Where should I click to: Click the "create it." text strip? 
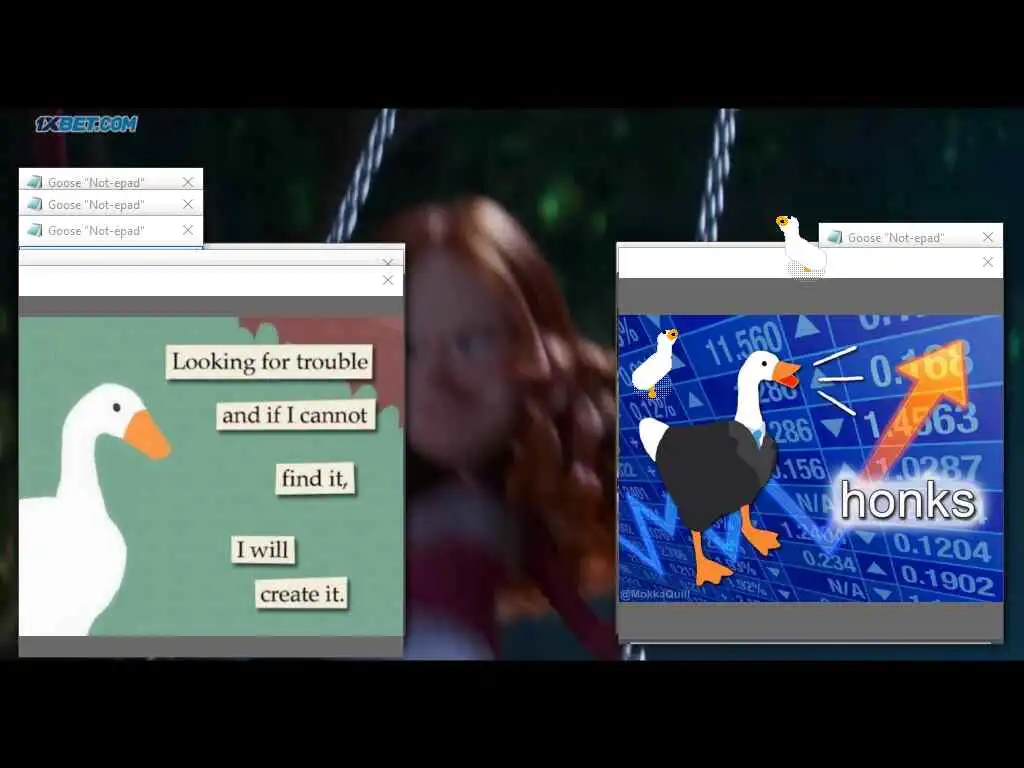(302, 594)
